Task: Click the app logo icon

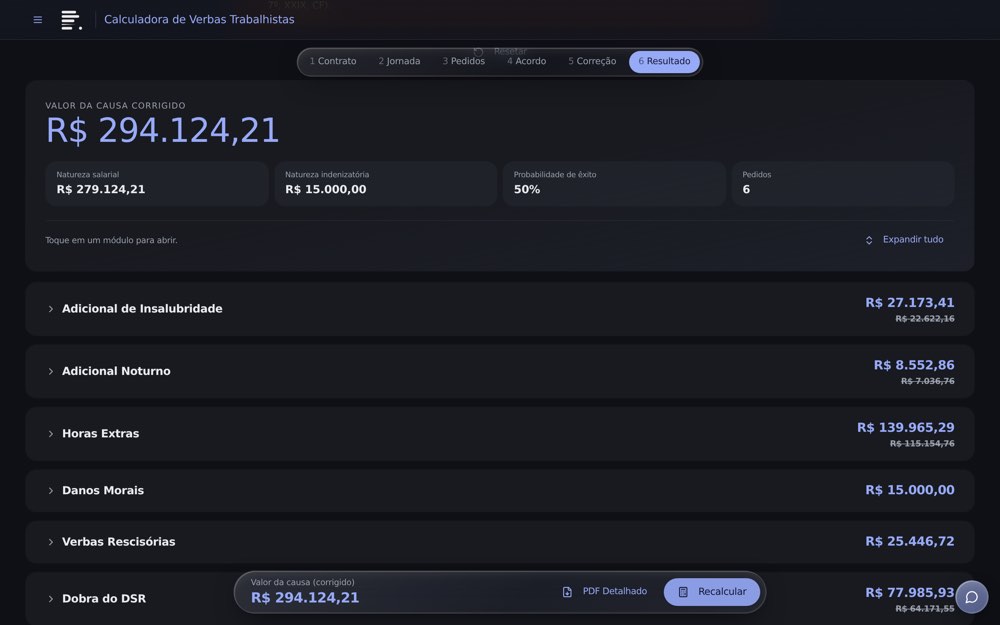Action: click(x=71, y=20)
